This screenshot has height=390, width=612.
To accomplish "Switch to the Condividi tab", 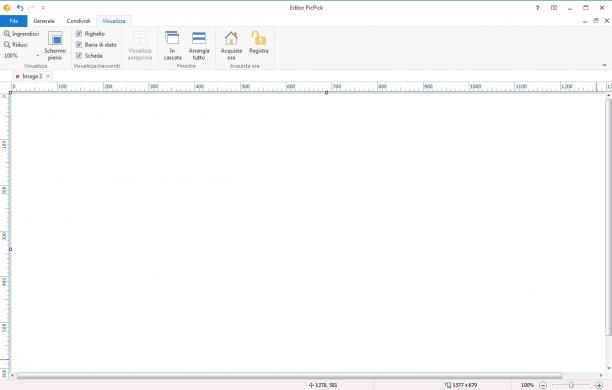I will 78,21.
